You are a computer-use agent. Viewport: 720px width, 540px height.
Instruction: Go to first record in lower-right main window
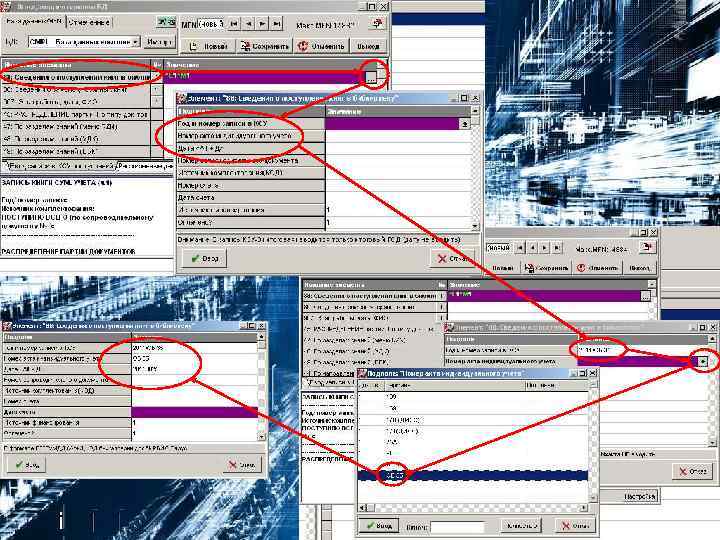(520, 248)
